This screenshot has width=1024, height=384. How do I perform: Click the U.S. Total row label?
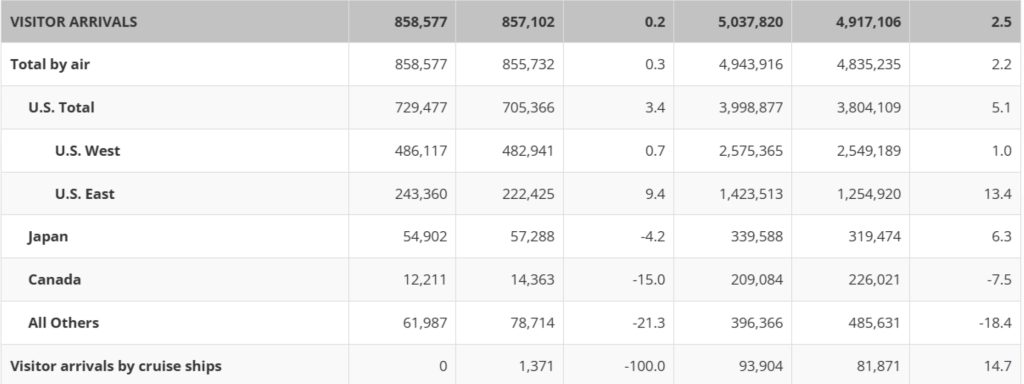[x=61, y=107]
